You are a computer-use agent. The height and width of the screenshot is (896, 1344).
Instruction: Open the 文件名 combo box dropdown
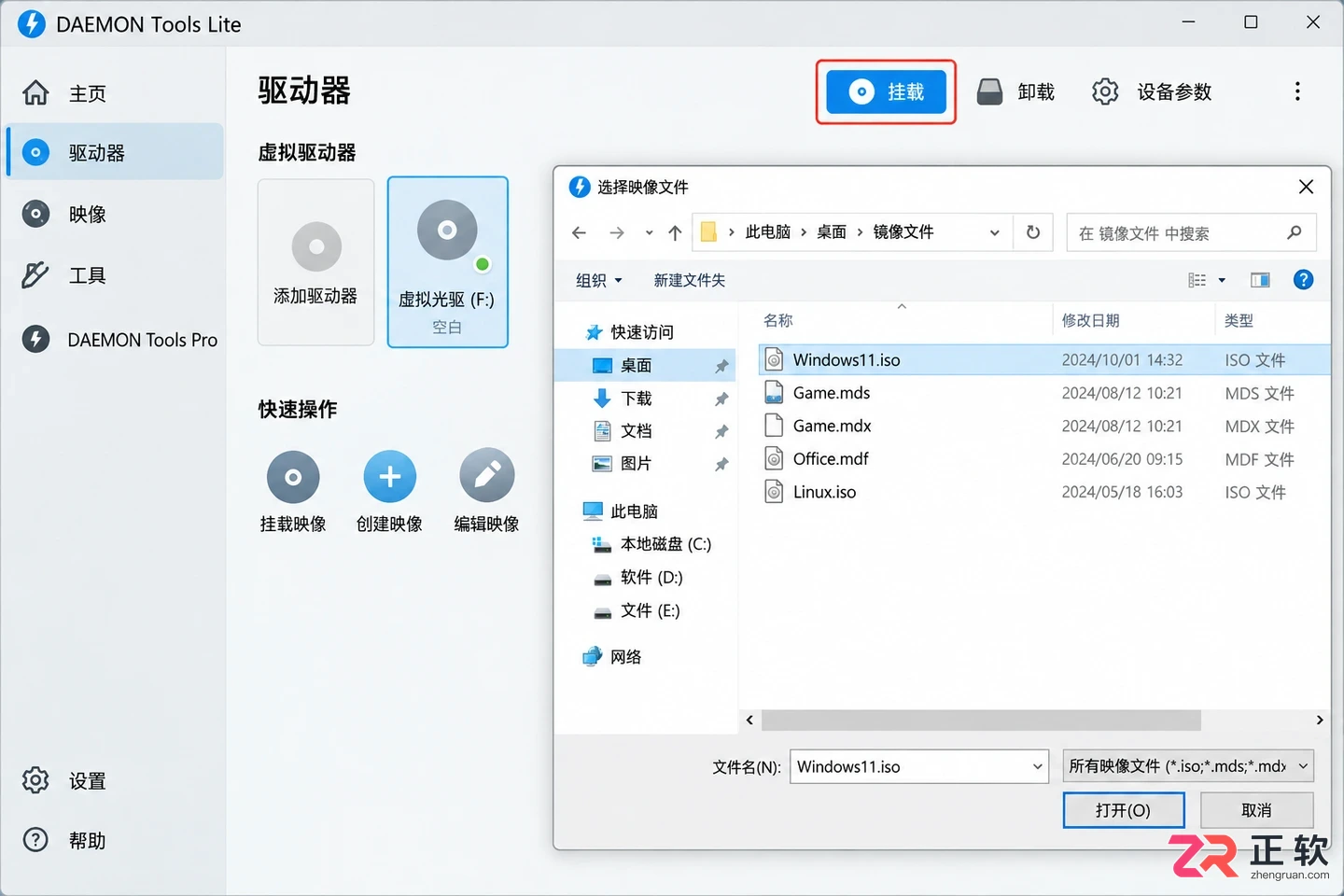(x=1037, y=767)
